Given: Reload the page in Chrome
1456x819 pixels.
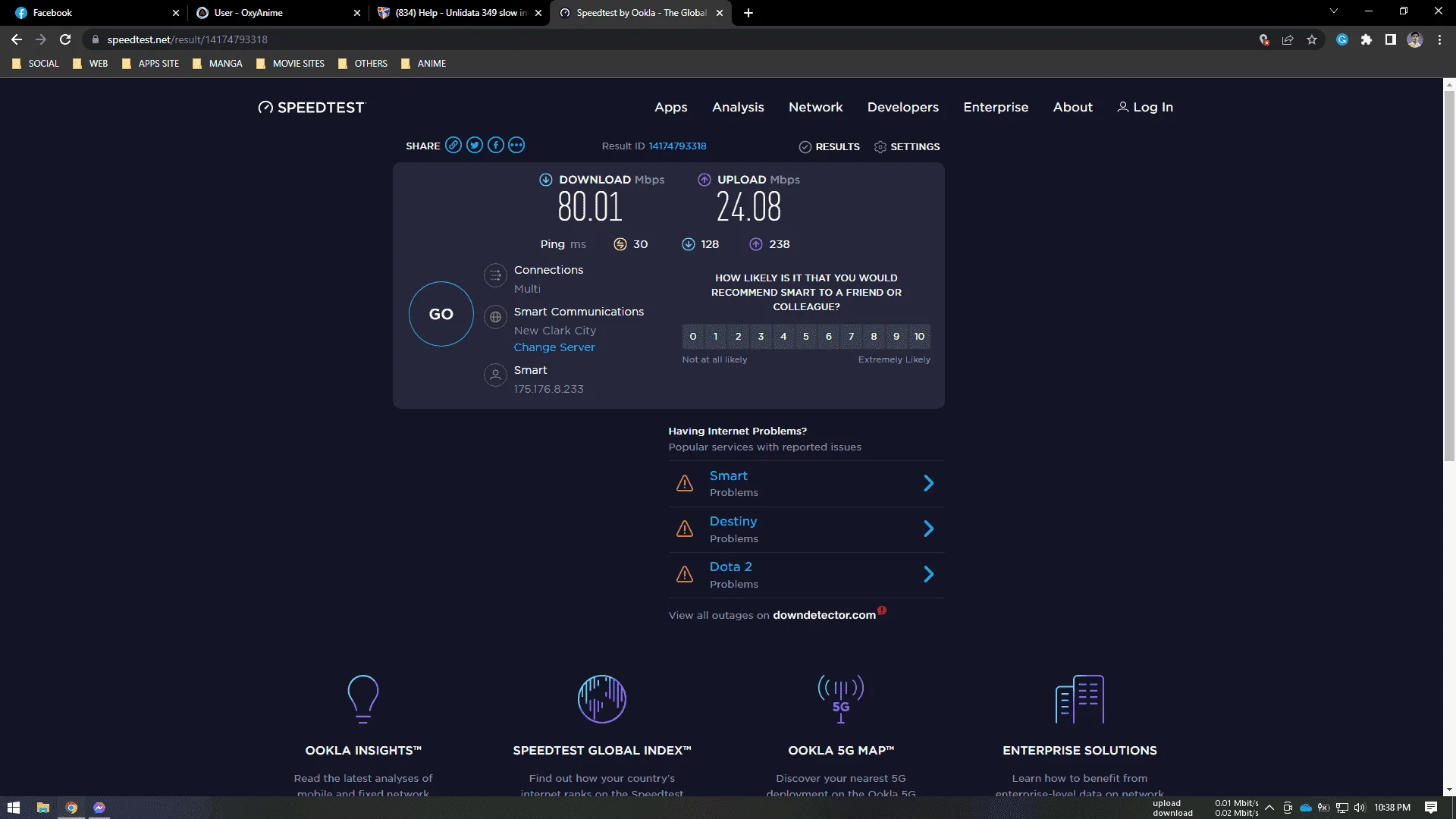Looking at the screenshot, I should point(65,39).
